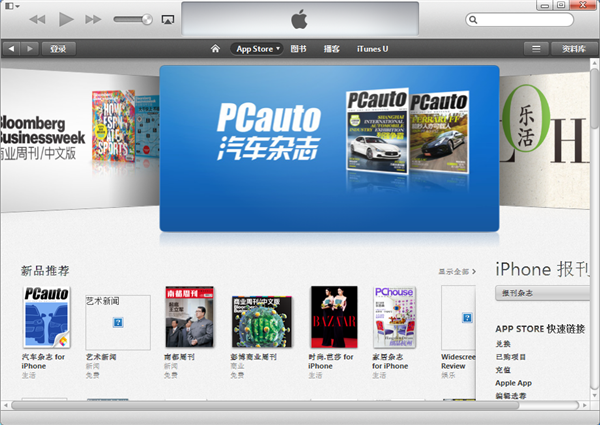This screenshot has height=425, width=600.
Task: Click the Apple App quick link
Action: point(513,383)
